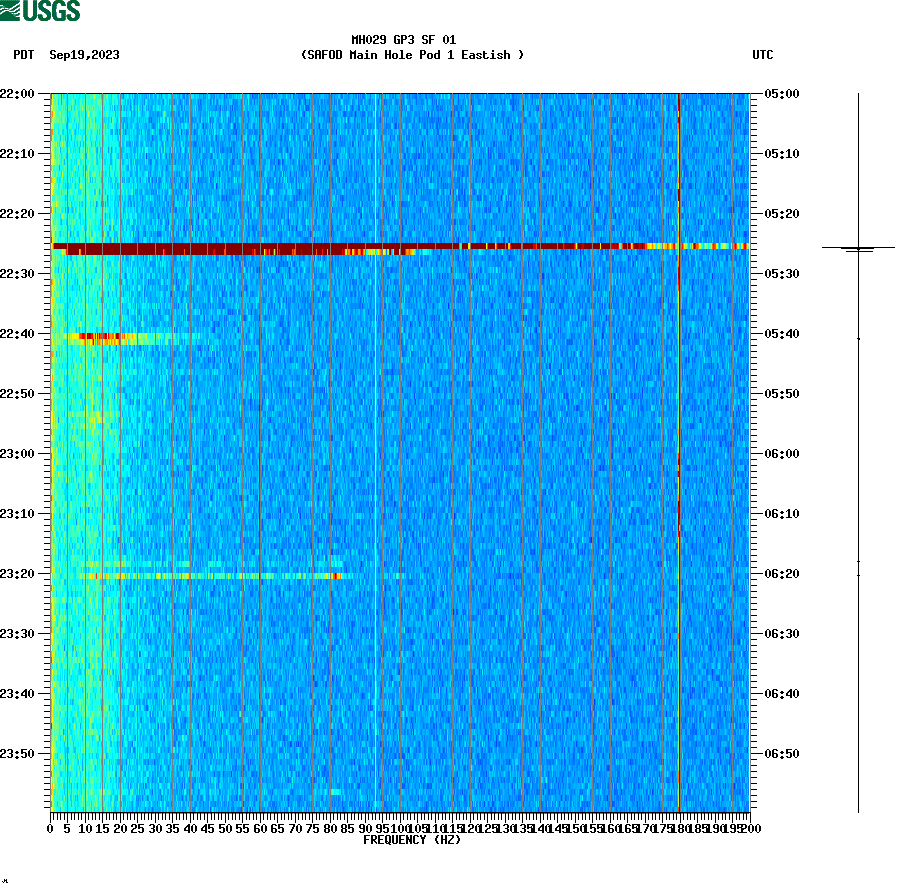Click the dark red event band near 22:26
Image resolution: width=902 pixels, height=892 pixels.
(400, 244)
